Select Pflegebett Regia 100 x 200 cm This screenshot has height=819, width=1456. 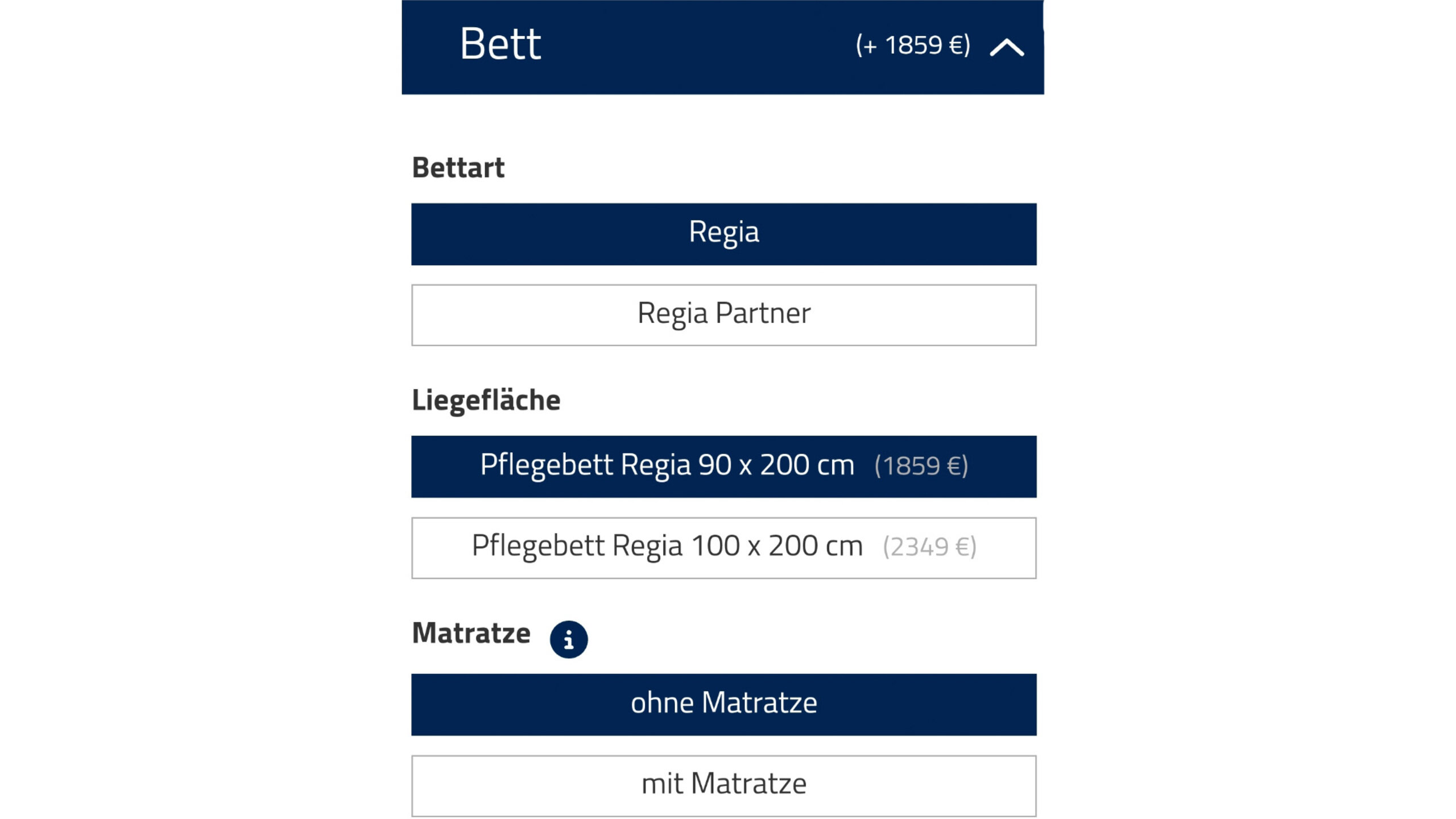pyautogui.click(x=723, y=548)
